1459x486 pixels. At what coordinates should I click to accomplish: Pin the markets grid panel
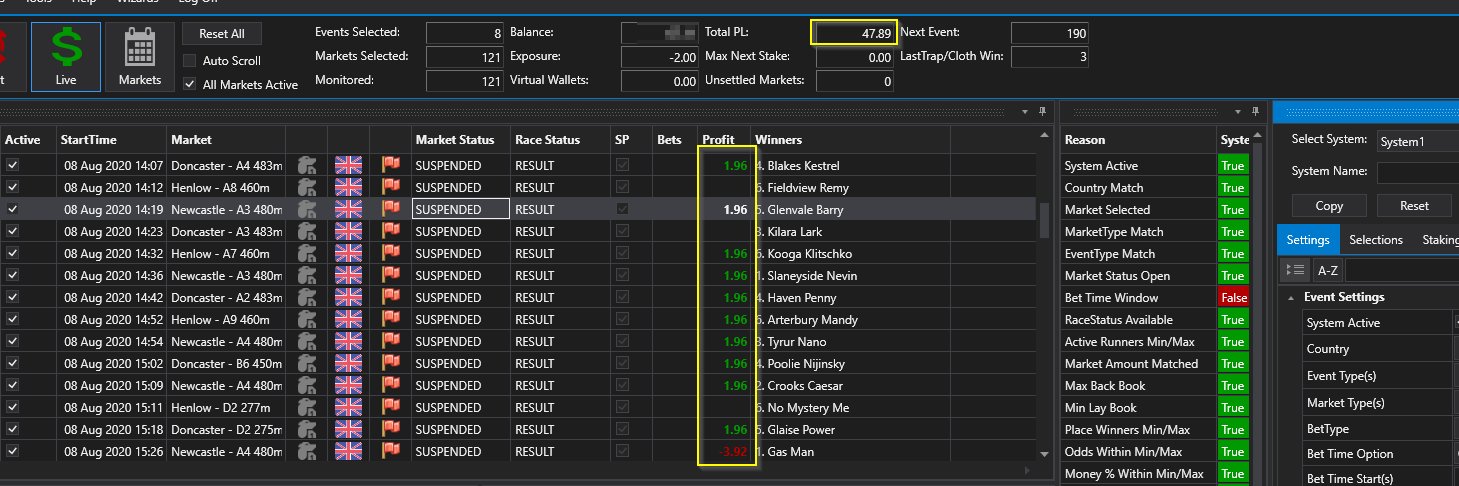[1042, 111]
